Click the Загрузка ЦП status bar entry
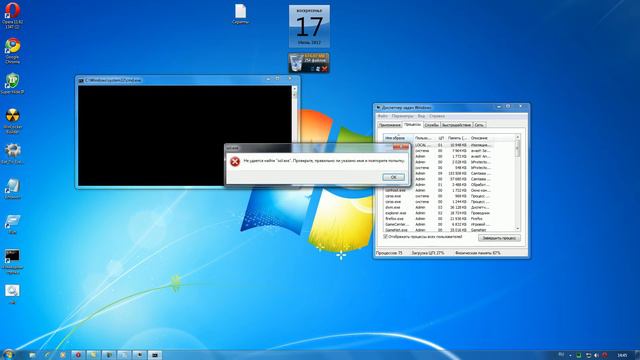 (428, 253)
